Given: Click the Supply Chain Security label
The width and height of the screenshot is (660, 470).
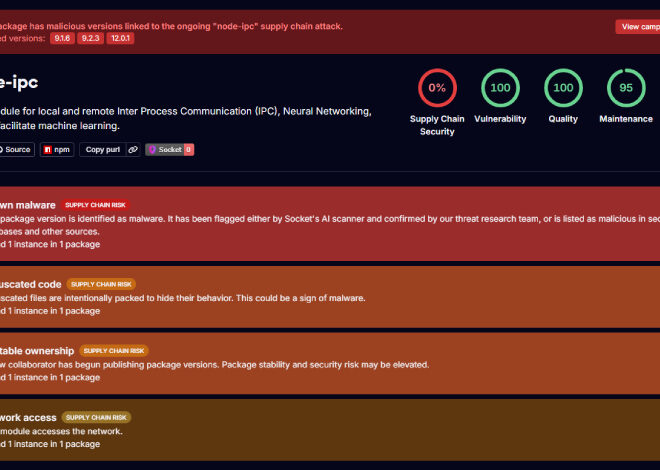Looking at the screenshot, I should pyautogui.click(x=437, y=125).
